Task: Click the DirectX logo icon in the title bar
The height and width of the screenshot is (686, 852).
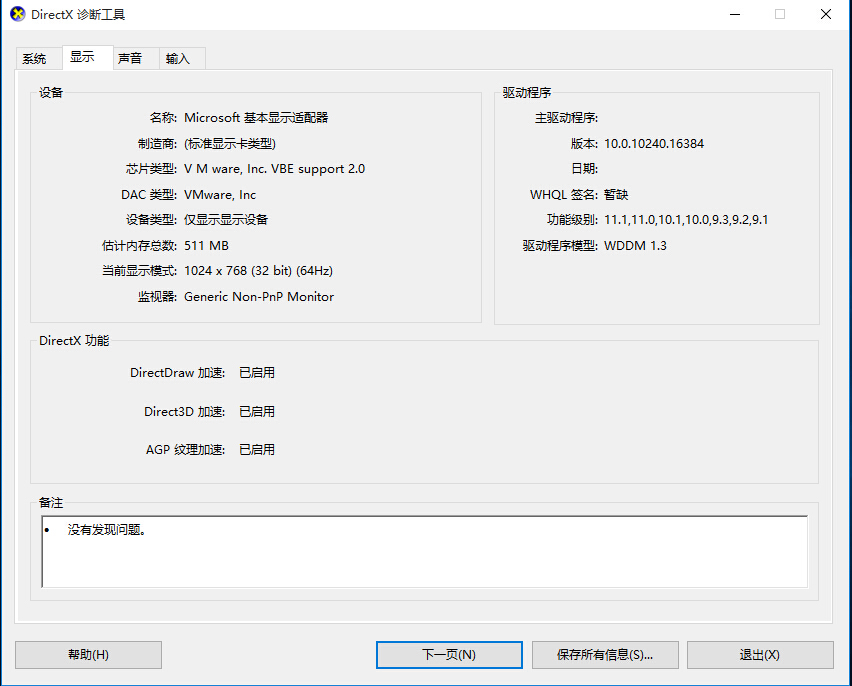Action: [x=16, y=14]
